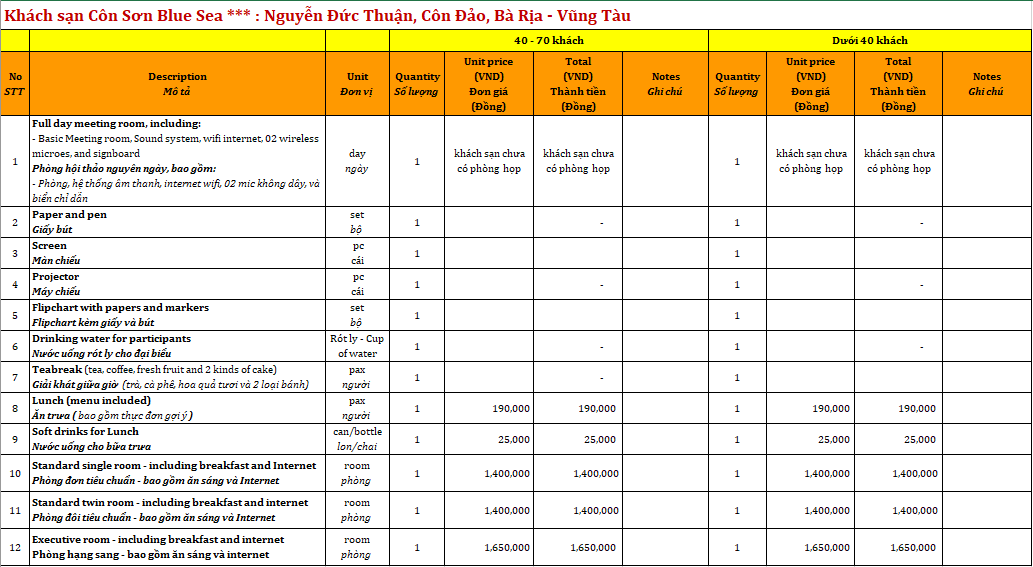Click 'room phòng' unit for Standard single room

click(357, 473)
